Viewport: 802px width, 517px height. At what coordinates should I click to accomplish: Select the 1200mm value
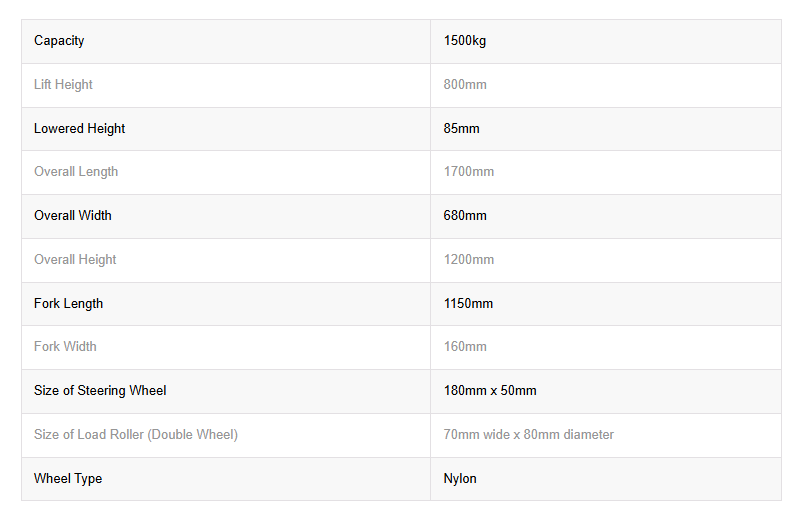coord(469,260)
